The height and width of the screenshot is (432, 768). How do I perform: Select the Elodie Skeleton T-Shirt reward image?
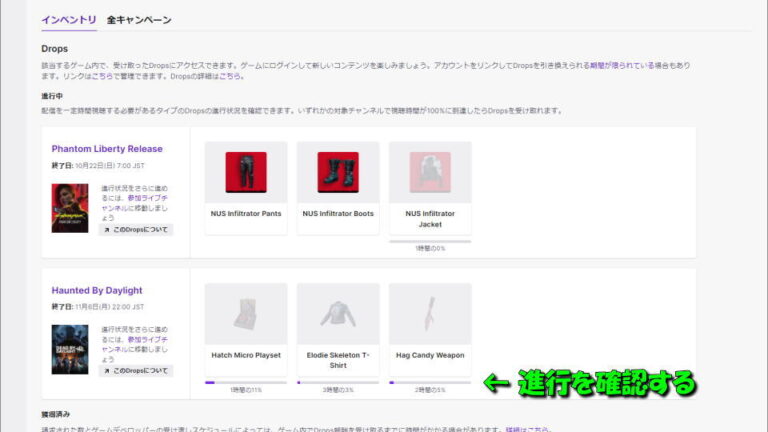[338, 314]
